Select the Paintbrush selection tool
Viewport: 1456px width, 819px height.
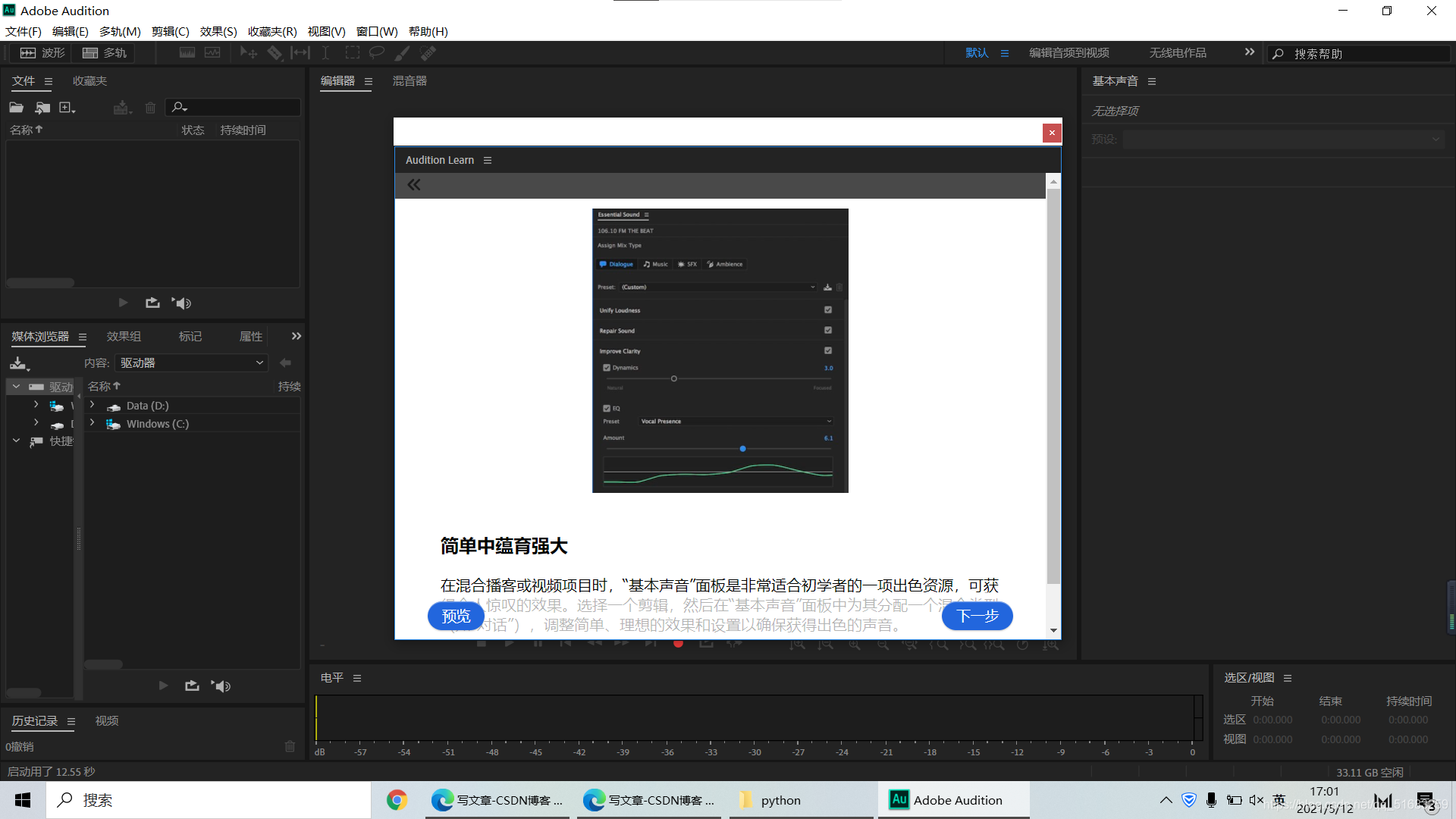click(x=403, y=53)
